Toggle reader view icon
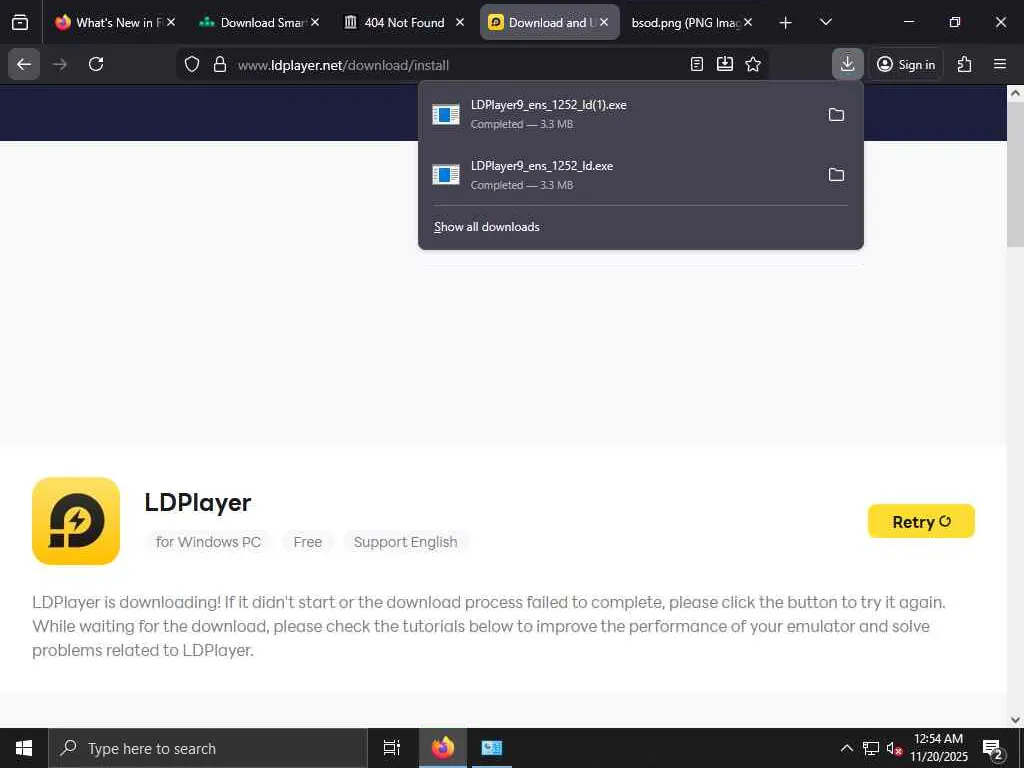1024x768 pixels. point(697,64)
